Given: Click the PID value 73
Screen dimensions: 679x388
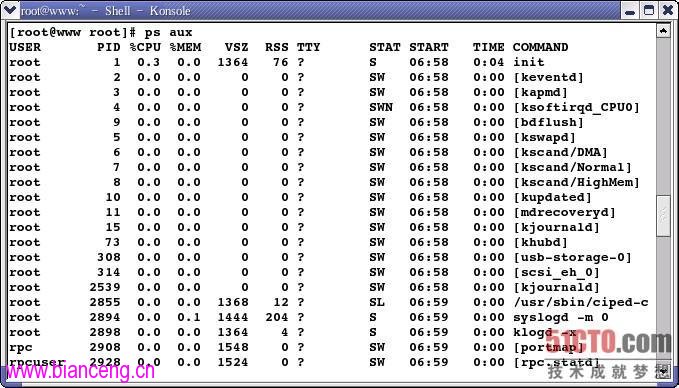Looking at the screenshot, I should tap(113, 242).
